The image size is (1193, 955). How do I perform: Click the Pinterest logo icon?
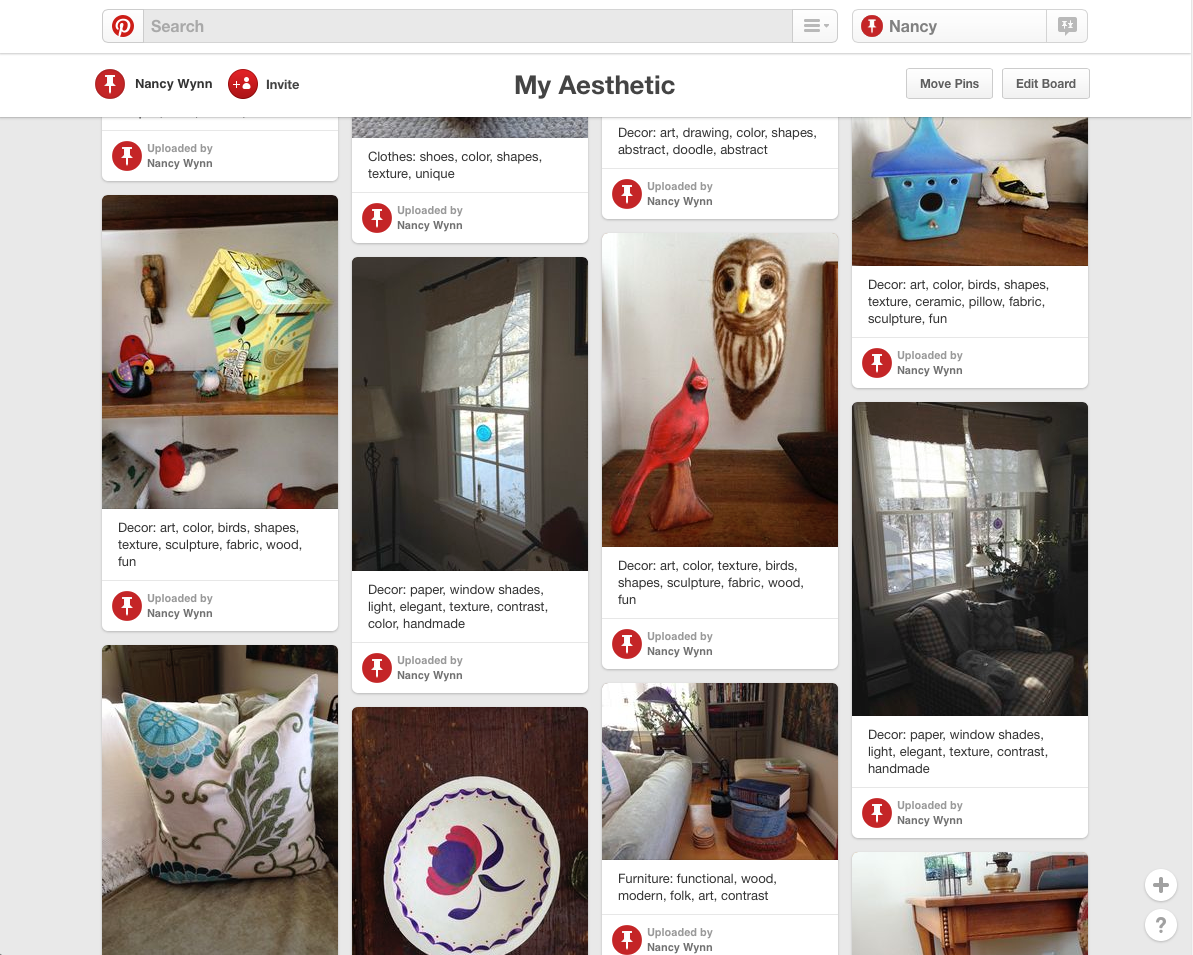[122, 26]
